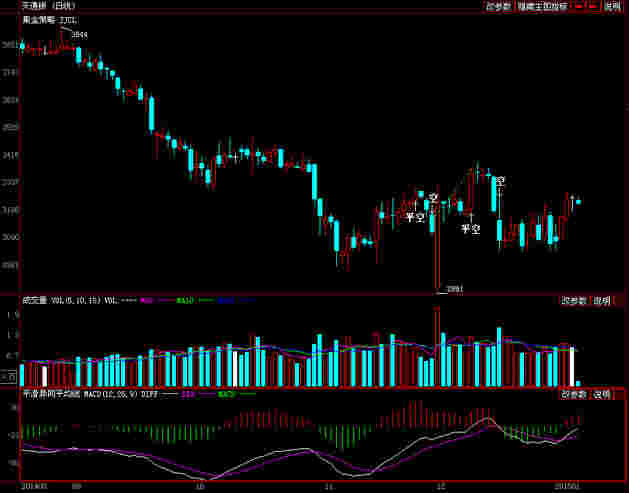Image resolution: width=629 pixels, height=493 pixels.
Task: Click the 空 short signal arrow near 平空
Action: (433, 196)
